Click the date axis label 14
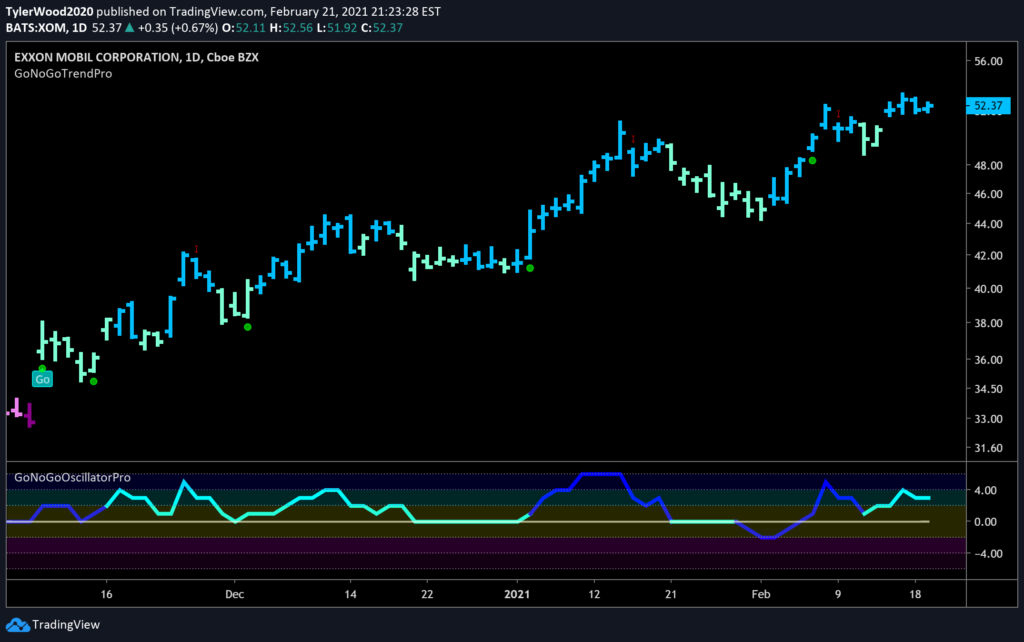1024x642 pixels. (351, 594)
